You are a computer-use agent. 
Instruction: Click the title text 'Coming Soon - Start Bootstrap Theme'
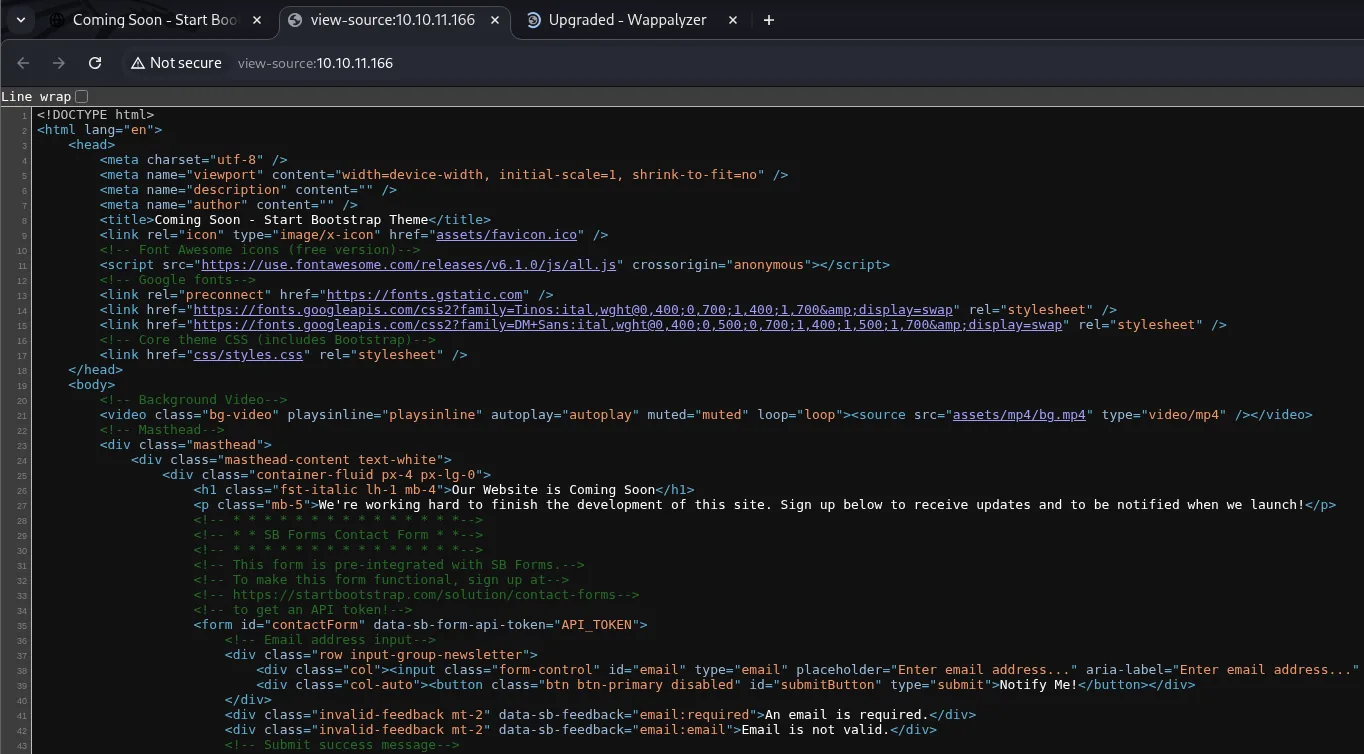point(291,220)
